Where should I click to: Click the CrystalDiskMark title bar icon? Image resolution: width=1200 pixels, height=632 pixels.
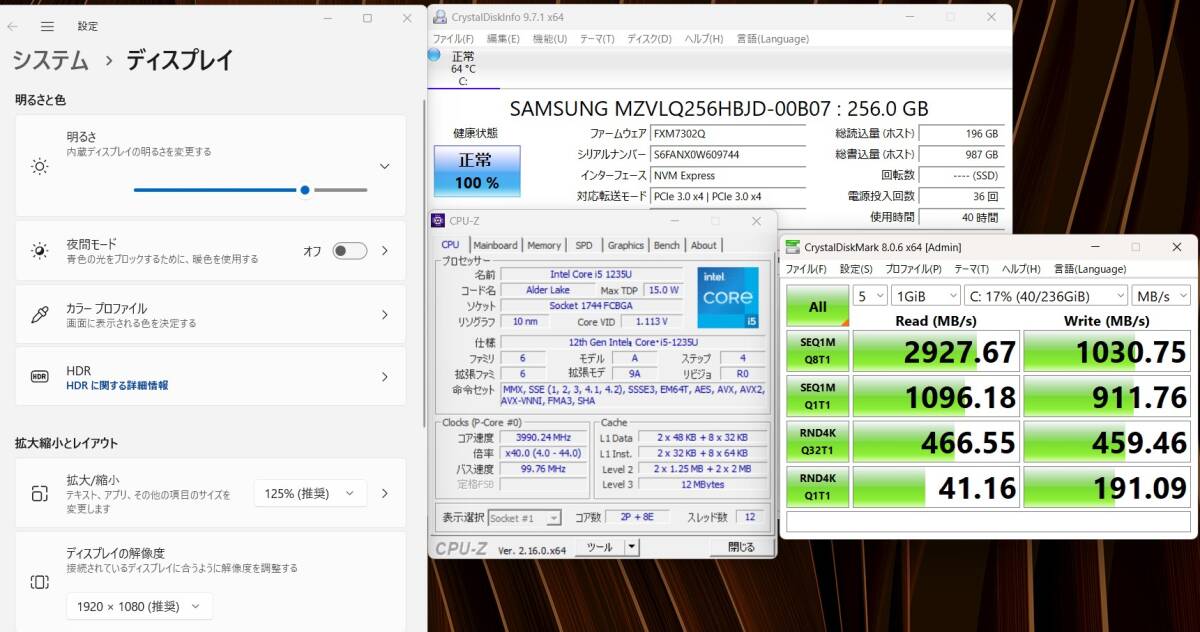pos(792,246)
